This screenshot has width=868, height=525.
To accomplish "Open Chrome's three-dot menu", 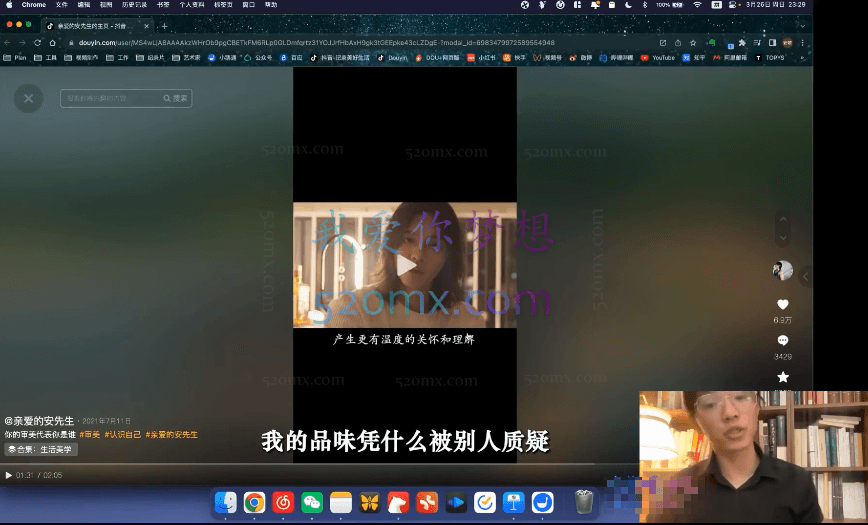I will point(802,43).
